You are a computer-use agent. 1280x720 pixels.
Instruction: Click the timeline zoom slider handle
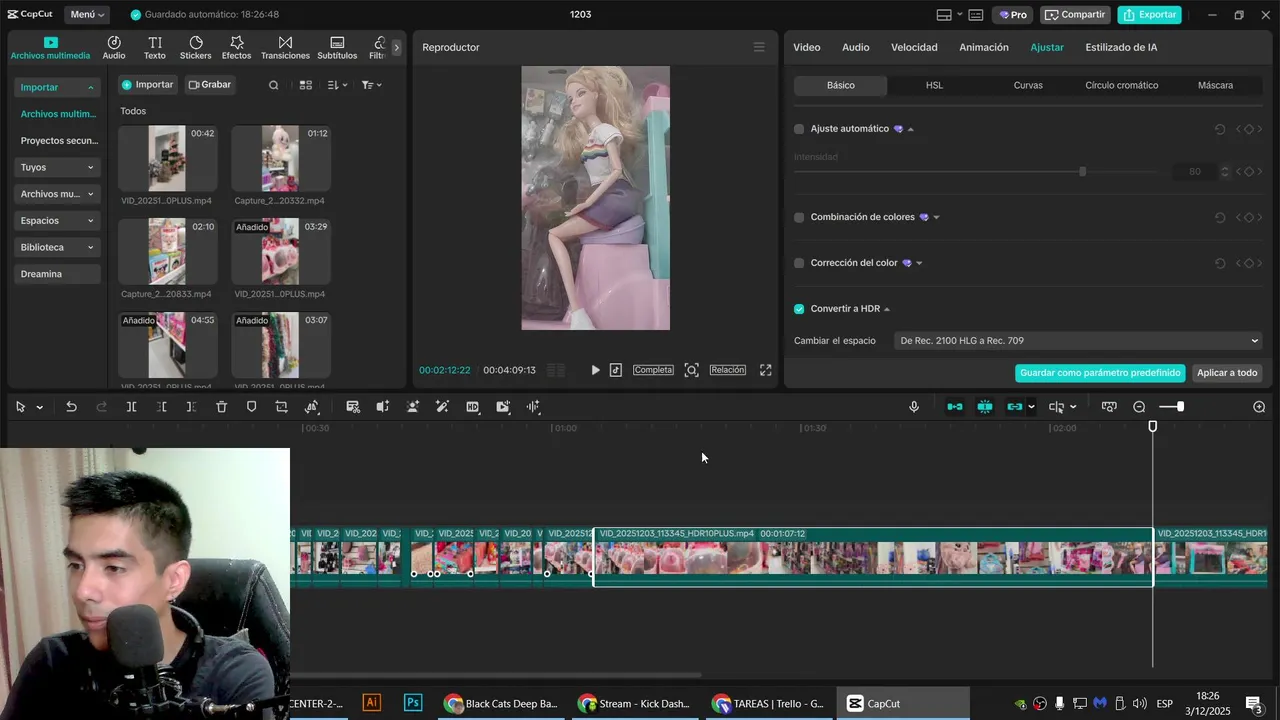pos(1180,407)
